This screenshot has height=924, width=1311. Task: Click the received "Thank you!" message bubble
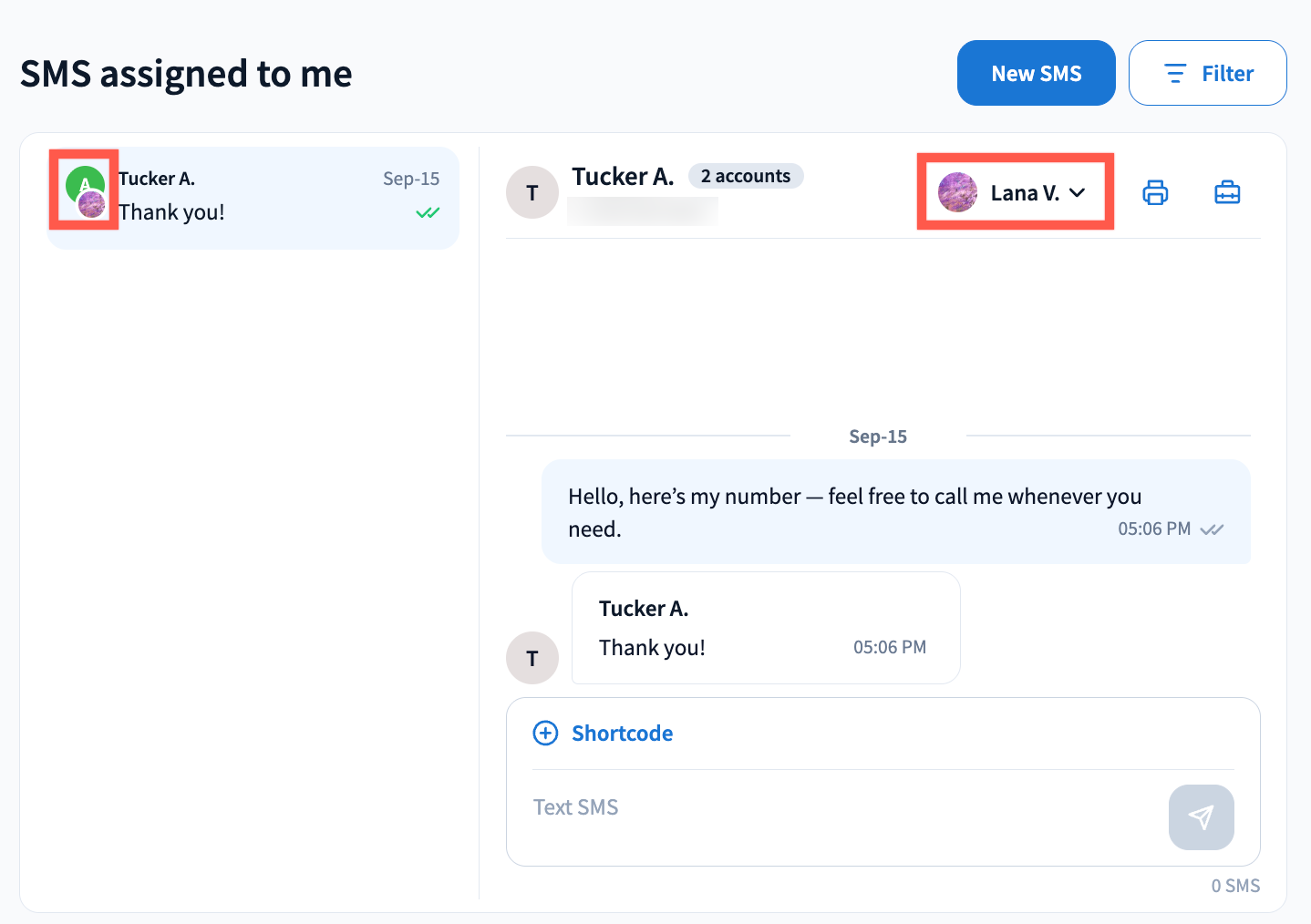coord(765,628)
